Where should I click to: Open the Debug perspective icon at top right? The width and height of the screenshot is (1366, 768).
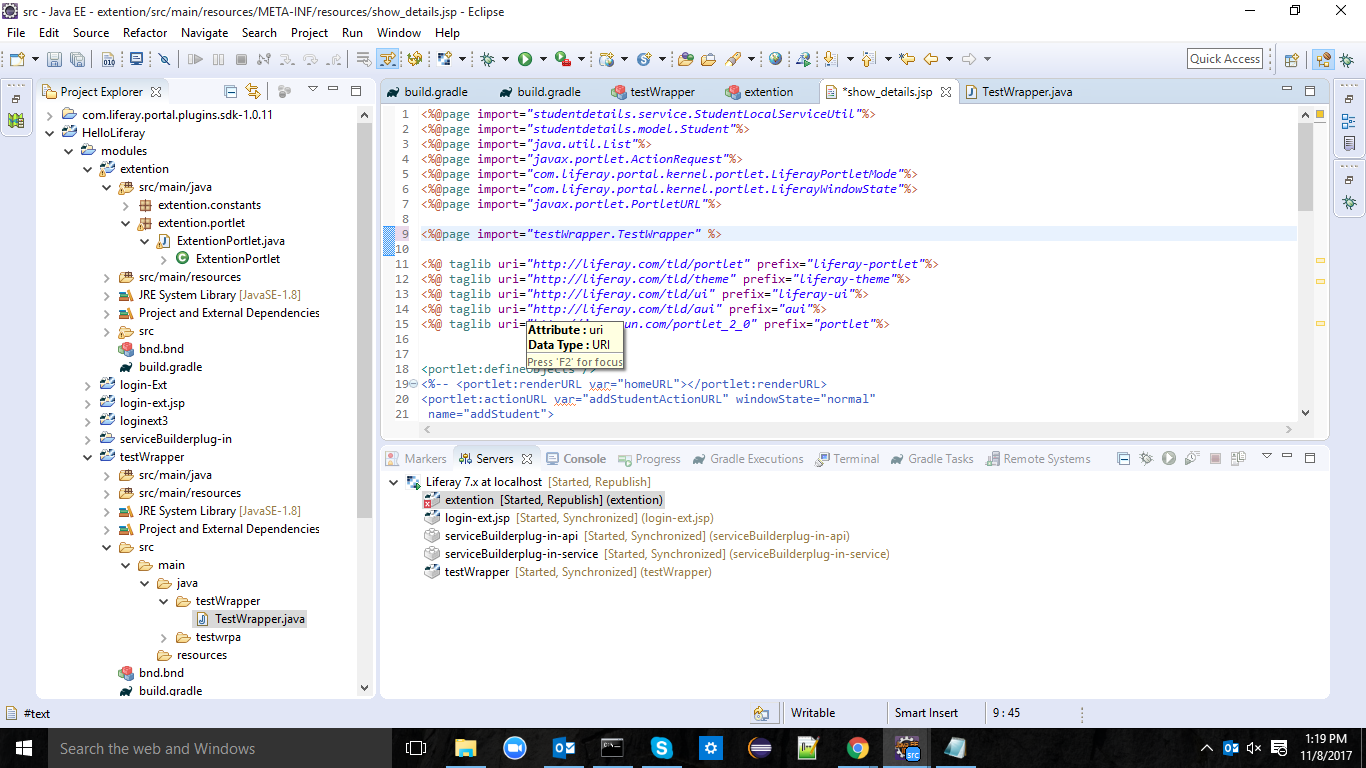click(1348, 60)
